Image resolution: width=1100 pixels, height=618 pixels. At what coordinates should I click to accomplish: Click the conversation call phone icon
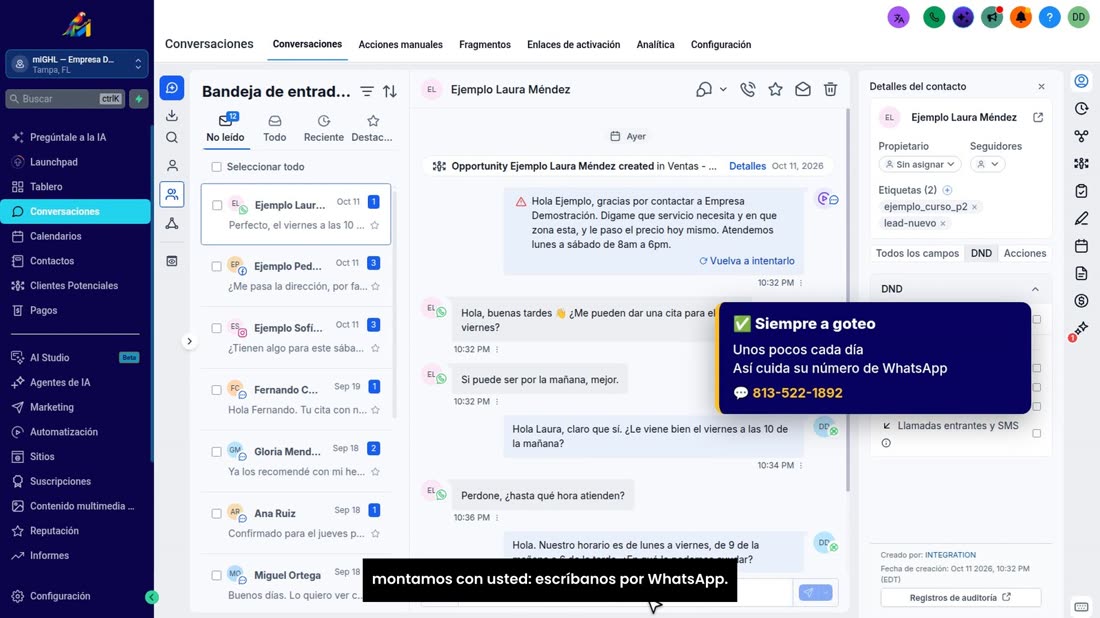[x=748, y=89]
